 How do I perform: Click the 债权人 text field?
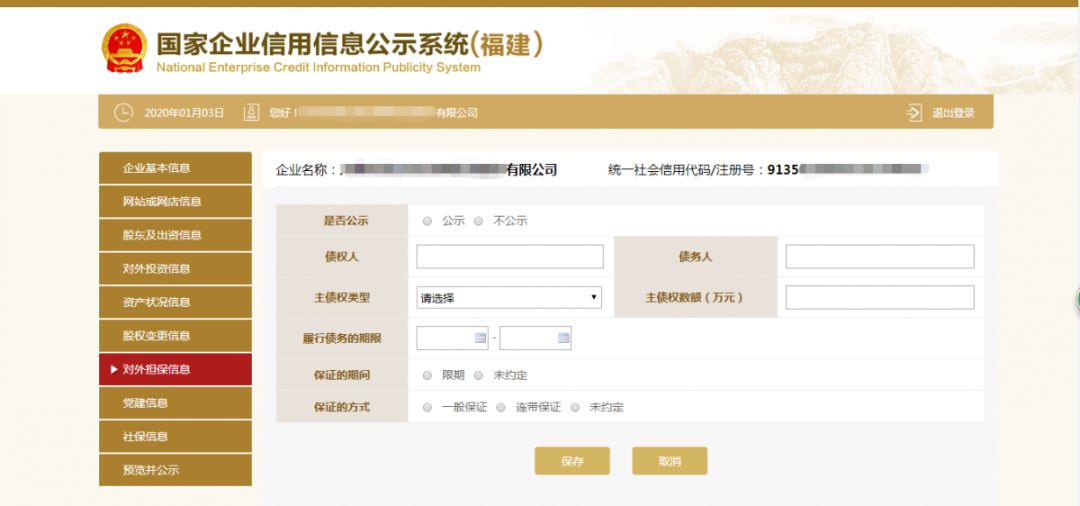(x=510, y=257)
